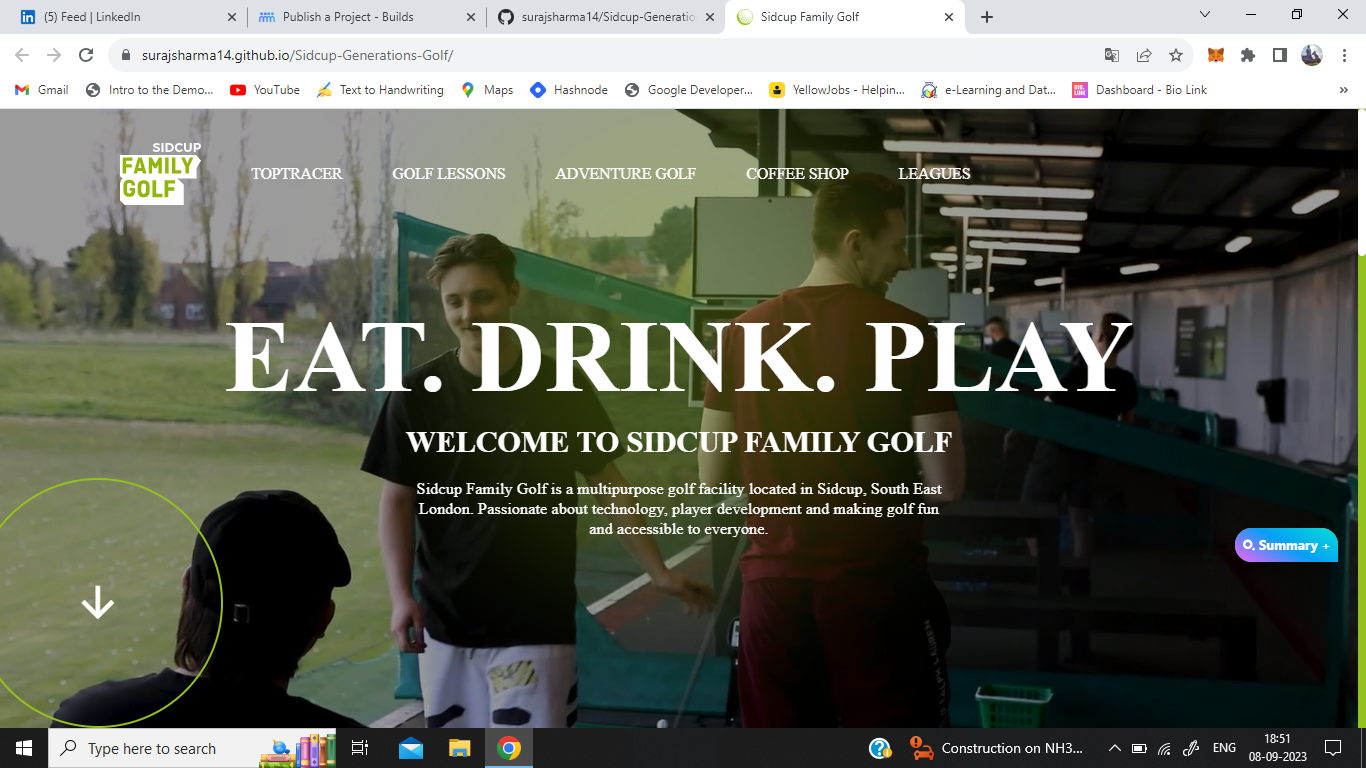The height and width of the screenshot is (768, 1366).
Task: Close the LinkedIn Feed tab
Action: click(x=232, y=17)
